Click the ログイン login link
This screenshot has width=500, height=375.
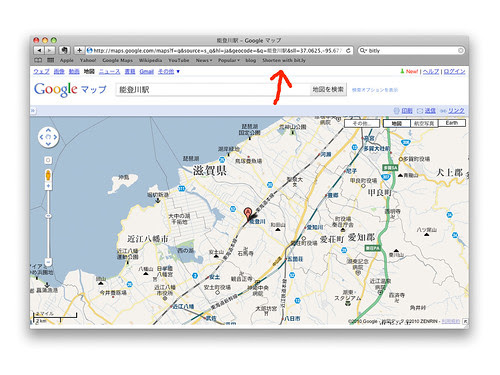tap(454, 71)
